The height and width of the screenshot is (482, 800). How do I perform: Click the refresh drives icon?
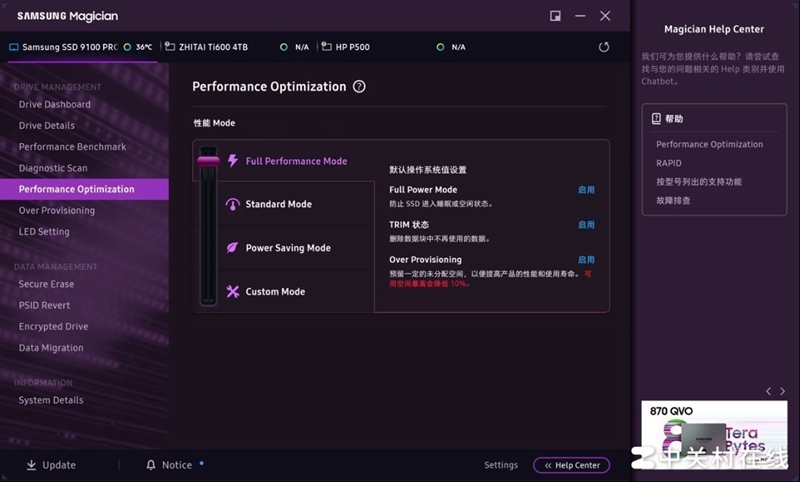(x=604, y=47)
